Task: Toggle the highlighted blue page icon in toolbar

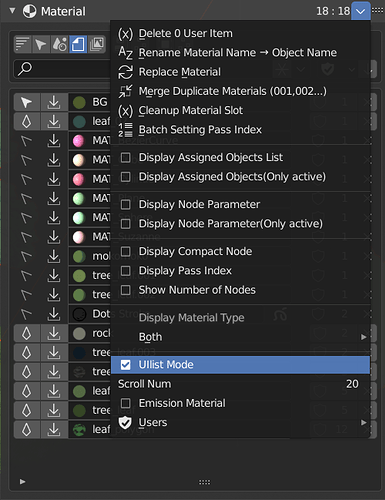Action: point(78,44)
